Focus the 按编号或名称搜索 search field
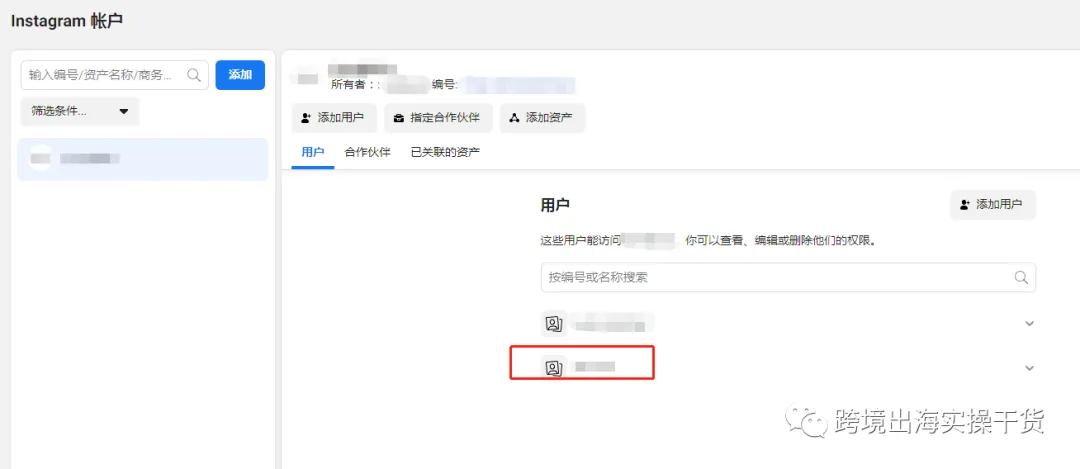This screenshot has height=469, width=1080. (x=788, y=278)
